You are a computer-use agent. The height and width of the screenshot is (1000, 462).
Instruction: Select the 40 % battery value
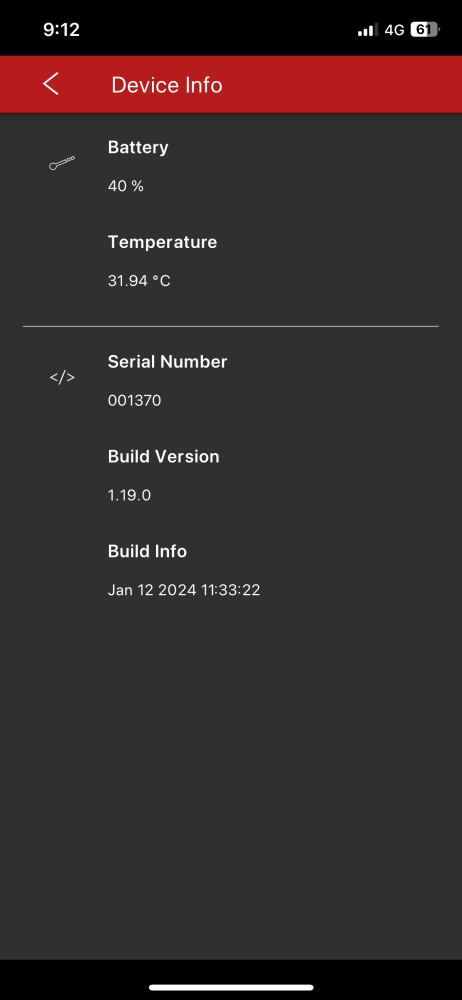126,186
